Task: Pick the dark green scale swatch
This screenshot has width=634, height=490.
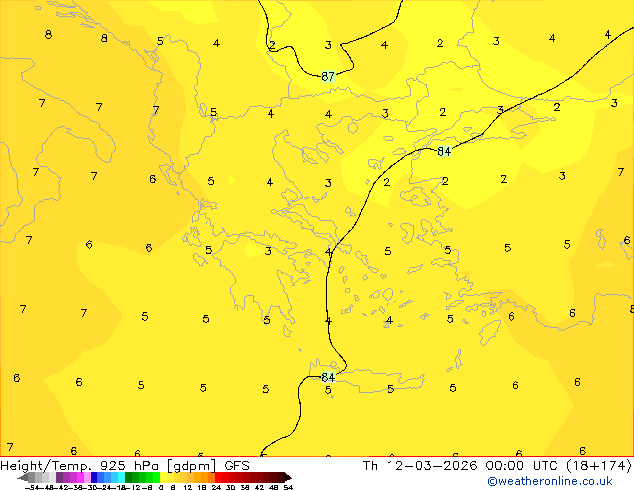Action: pos(129,477)
